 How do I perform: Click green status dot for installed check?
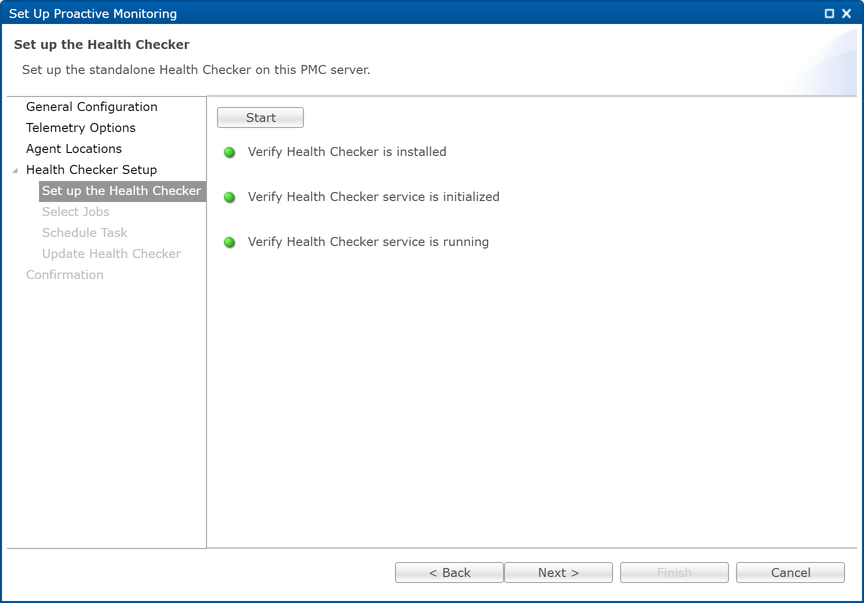tap(229, 152)
